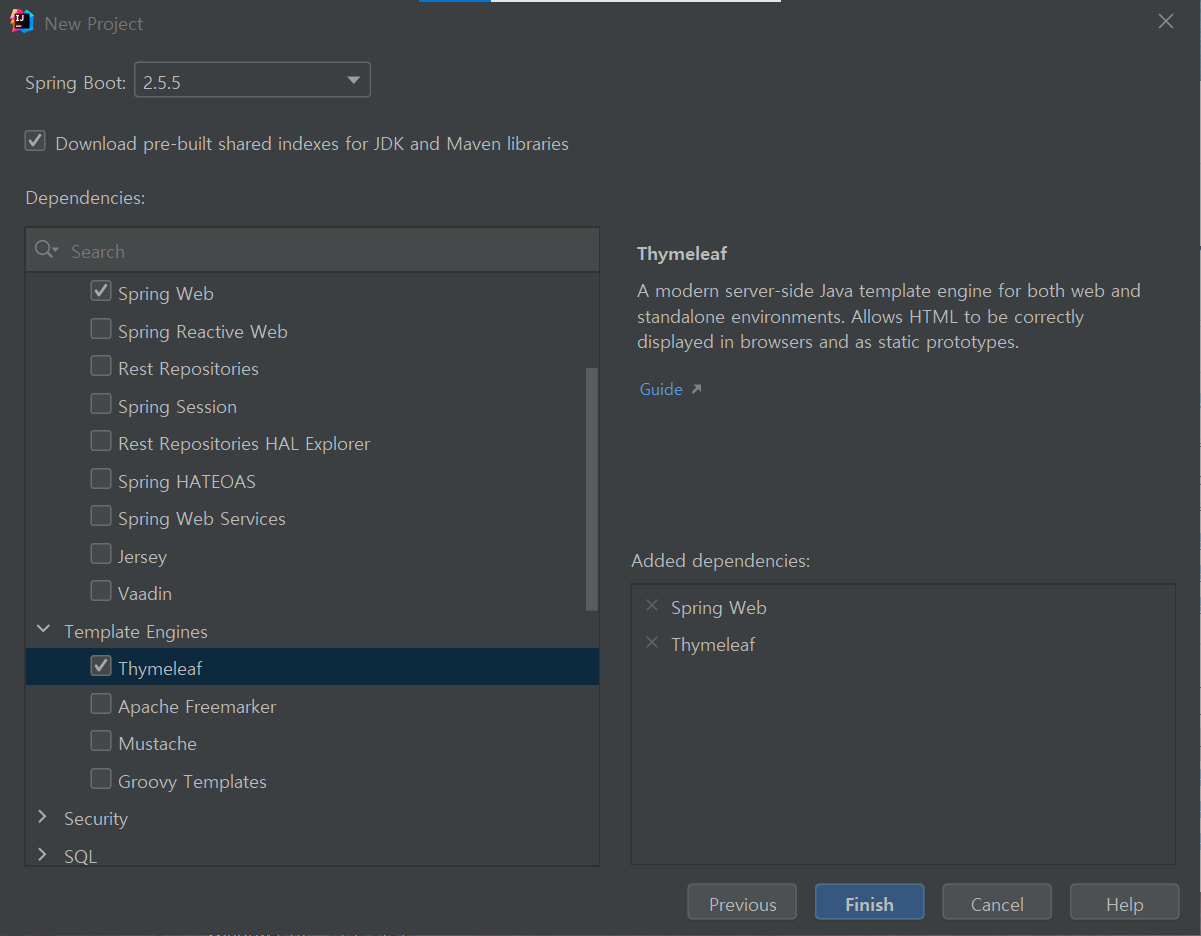Collapse the Template Engines category

(43, 630)
